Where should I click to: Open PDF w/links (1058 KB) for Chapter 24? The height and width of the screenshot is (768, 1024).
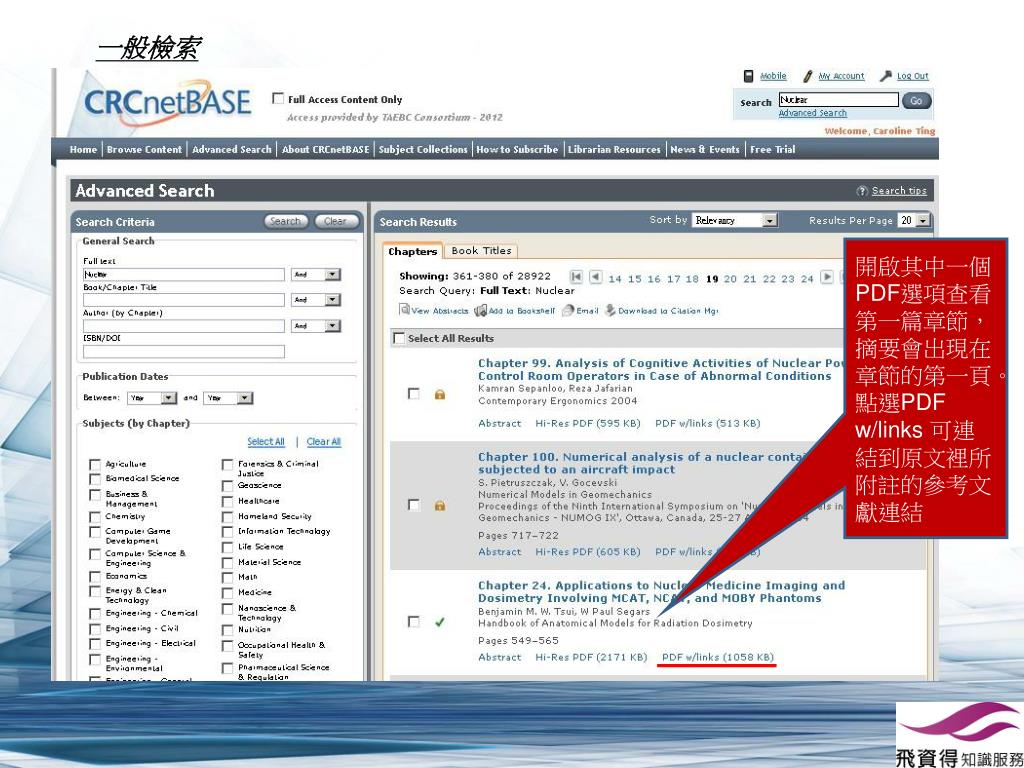(x=718, y=658)
